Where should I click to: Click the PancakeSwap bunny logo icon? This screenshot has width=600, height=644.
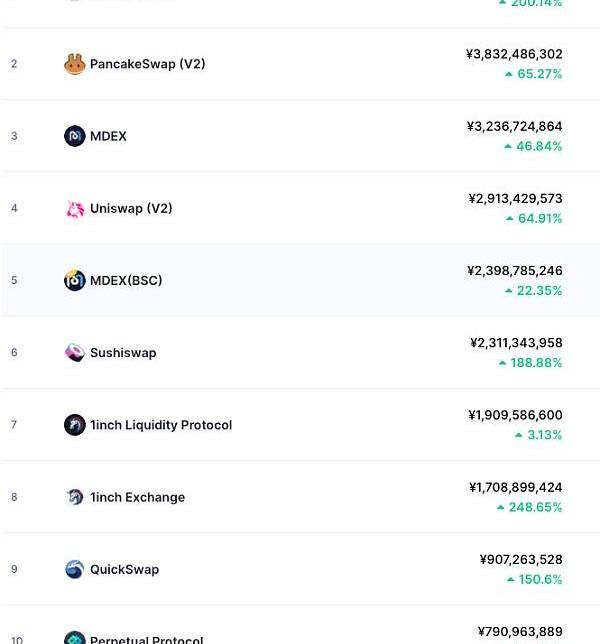click(x=75, y=64)
